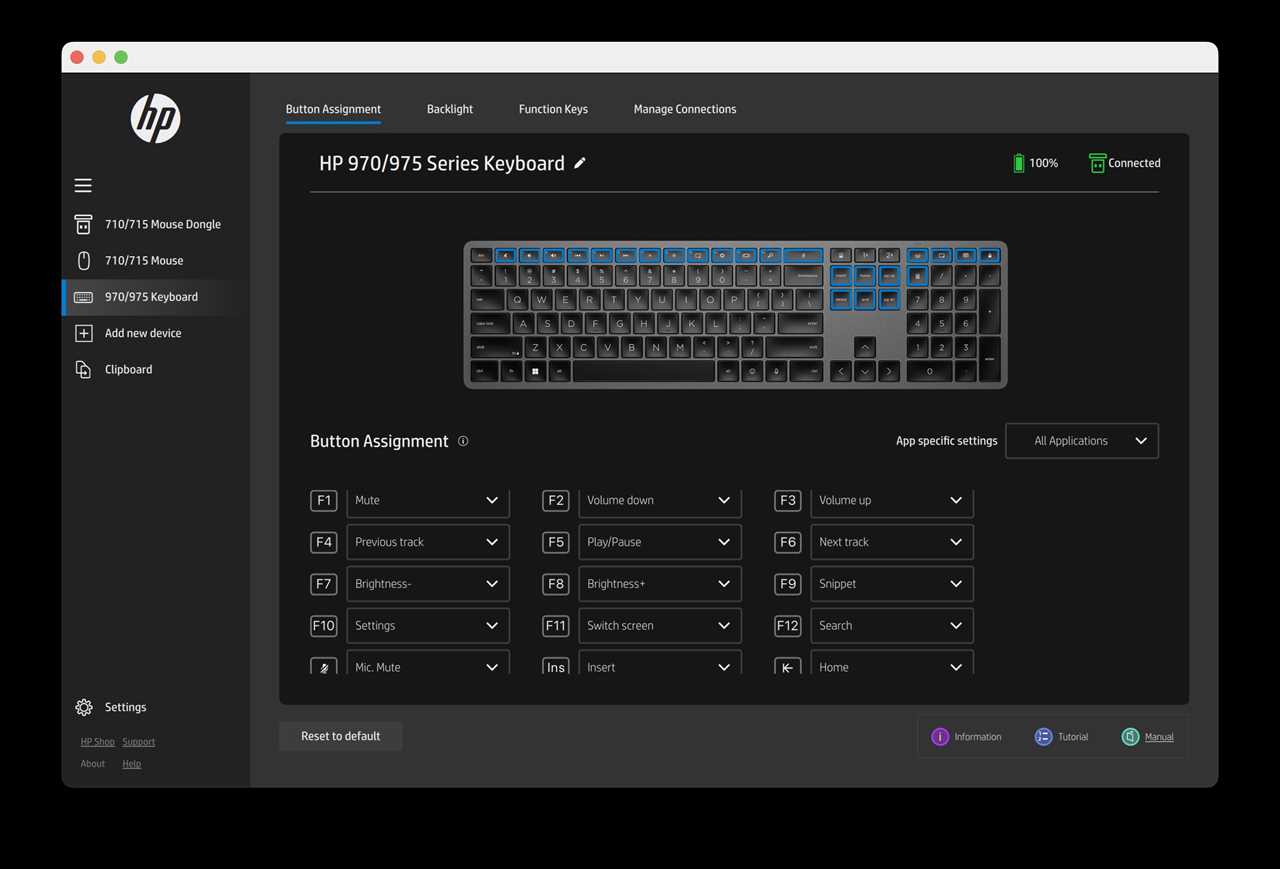The height and width of the screenshot is (869, 1280).
Task: Click the purple Information icon
Action: 940,737
